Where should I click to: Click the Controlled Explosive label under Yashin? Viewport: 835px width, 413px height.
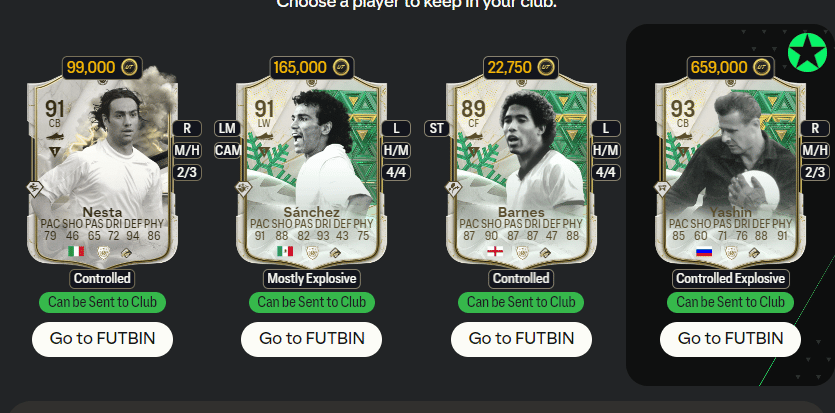[x=730, y=278]
